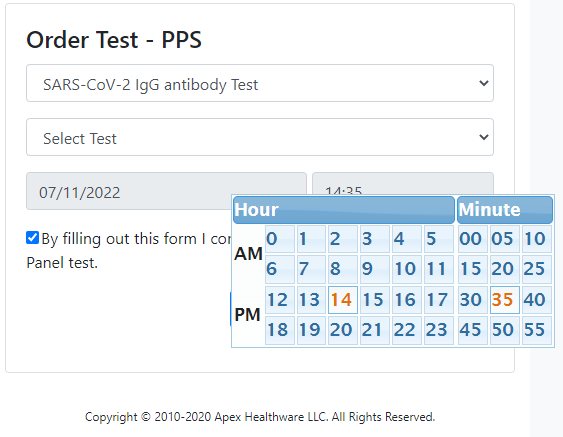The width and height of the screenshot is (563, 437).
Task: Choose hour 17 in the time picker
Action: [439, 300]
